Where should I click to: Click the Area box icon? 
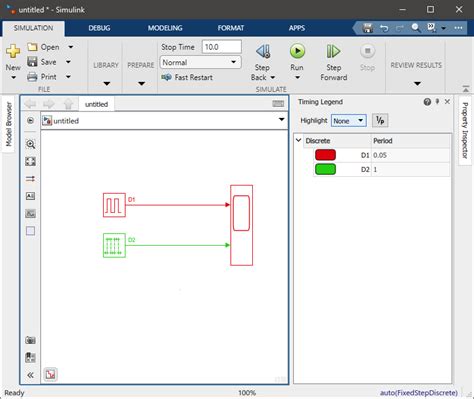[30, 231]
